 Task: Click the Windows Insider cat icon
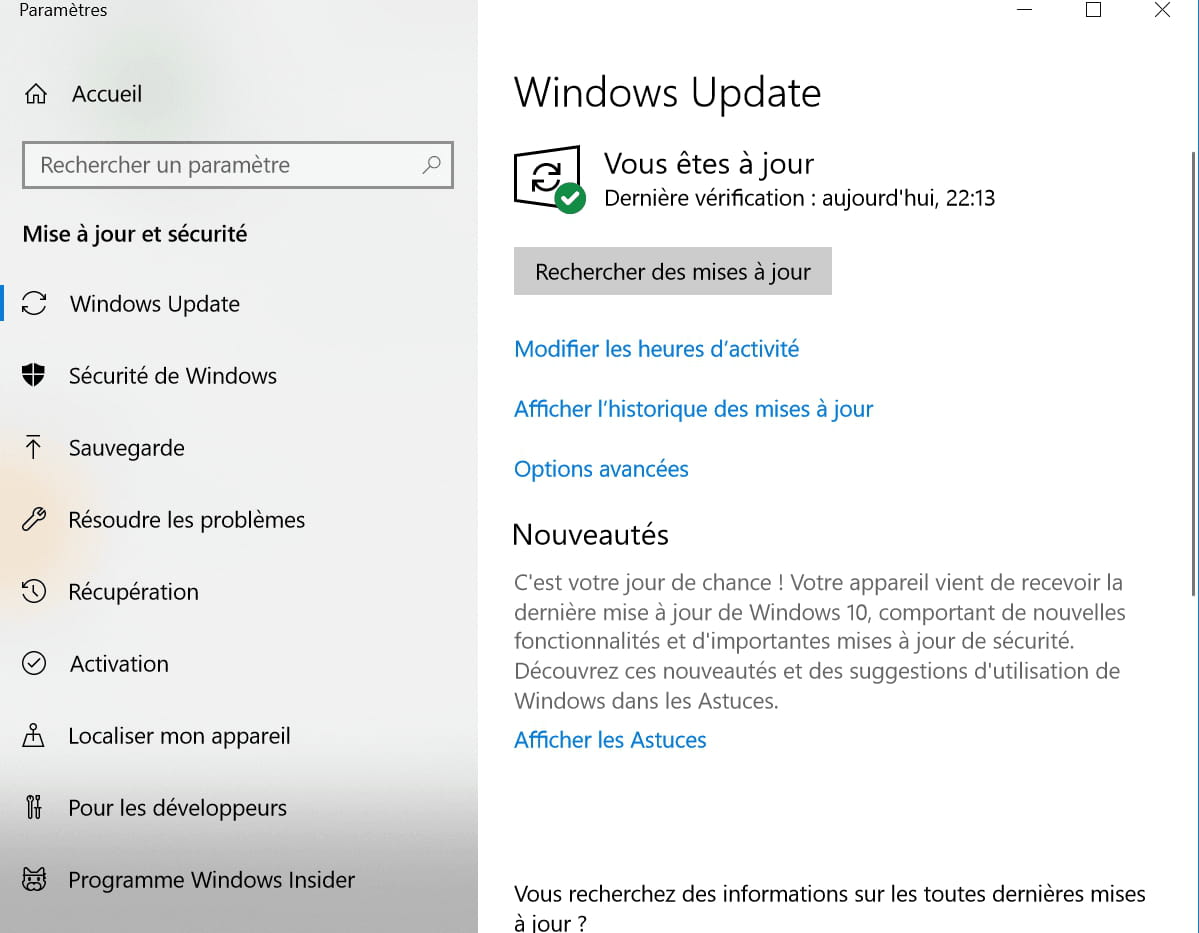tap(34, 879)
